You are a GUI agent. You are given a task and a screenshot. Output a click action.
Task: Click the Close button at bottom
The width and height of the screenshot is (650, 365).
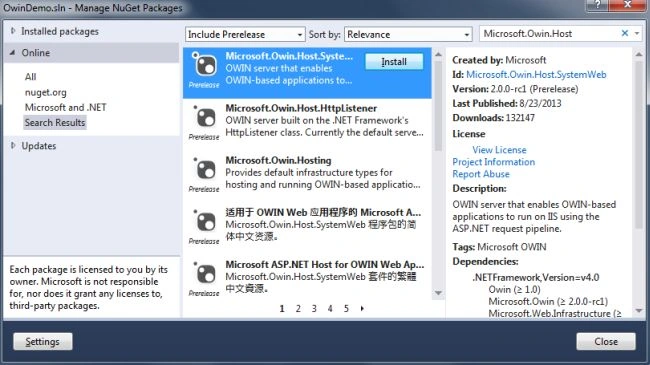coord(606,342)
